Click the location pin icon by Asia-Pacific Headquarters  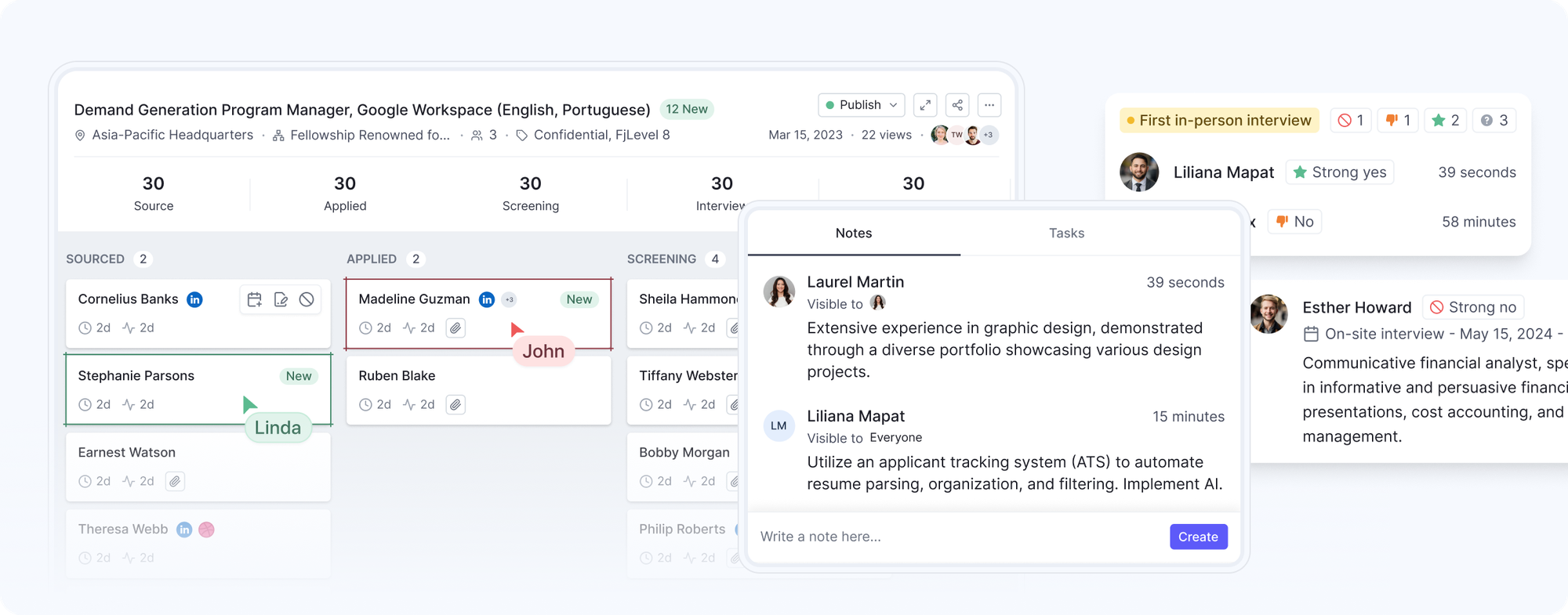point(80,136)
